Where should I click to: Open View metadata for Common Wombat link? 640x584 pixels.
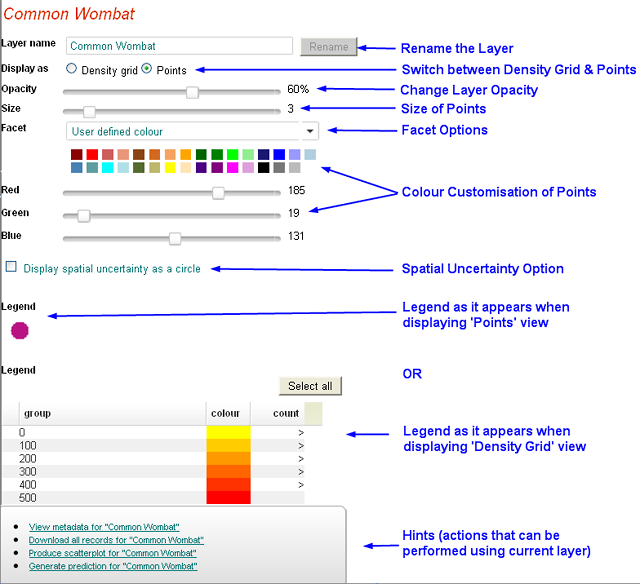[x=104, y=526]
